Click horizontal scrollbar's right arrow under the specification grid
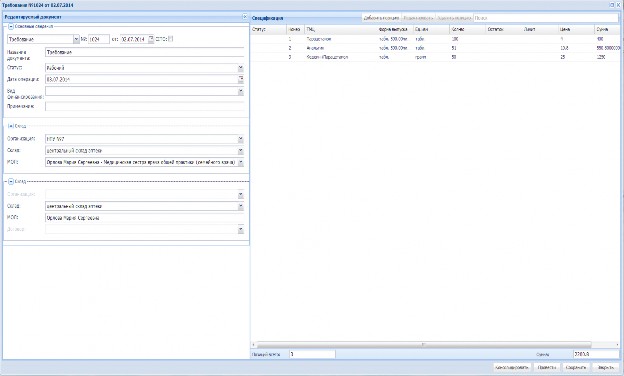 pos(617,345)
